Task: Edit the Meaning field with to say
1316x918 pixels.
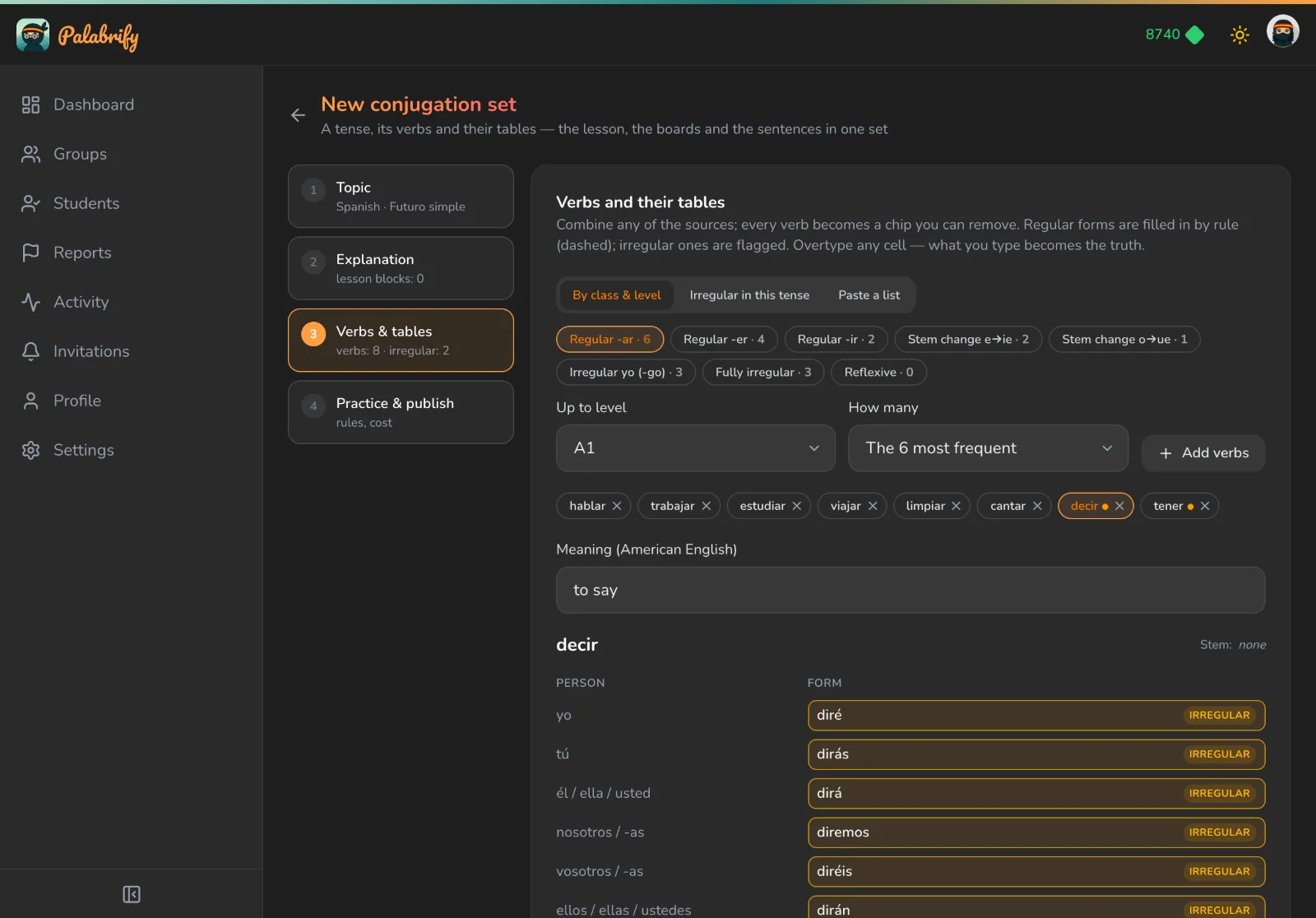Action: click(x=911, y=590)
